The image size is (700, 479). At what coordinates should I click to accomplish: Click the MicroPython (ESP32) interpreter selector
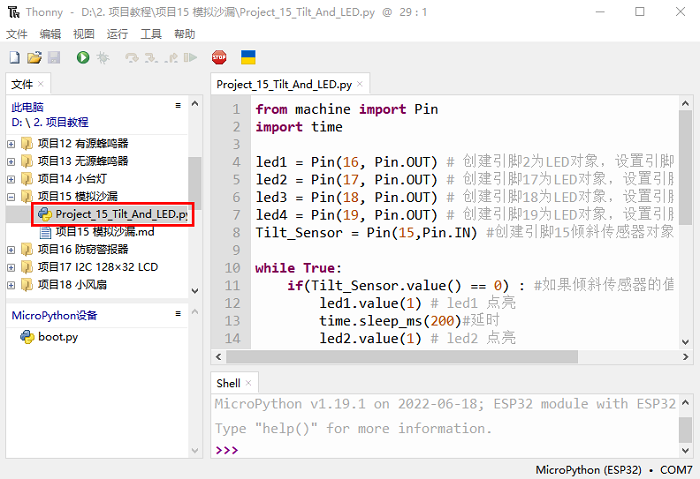[589, 469]
